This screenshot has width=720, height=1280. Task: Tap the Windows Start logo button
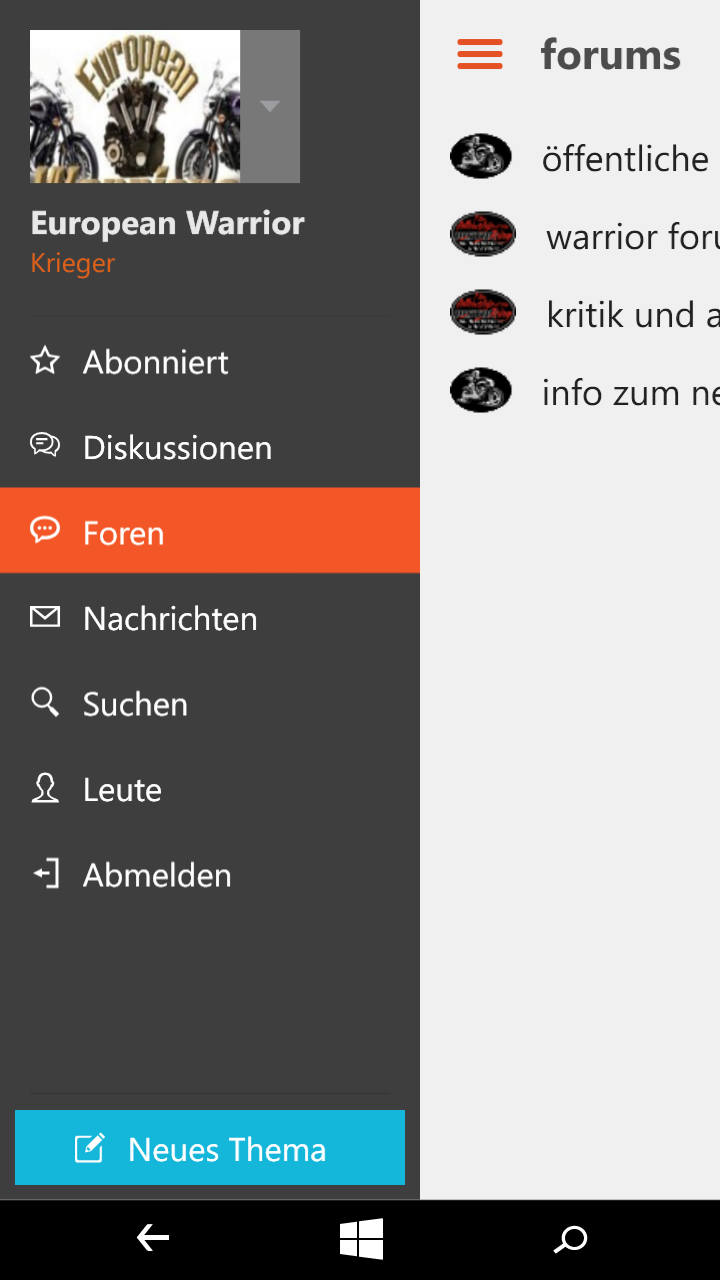361,1239
